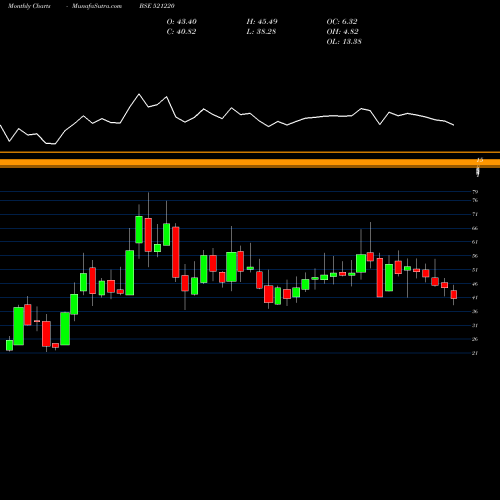Select the close value C: 40.82
The image size is (500, 500).
181,32
